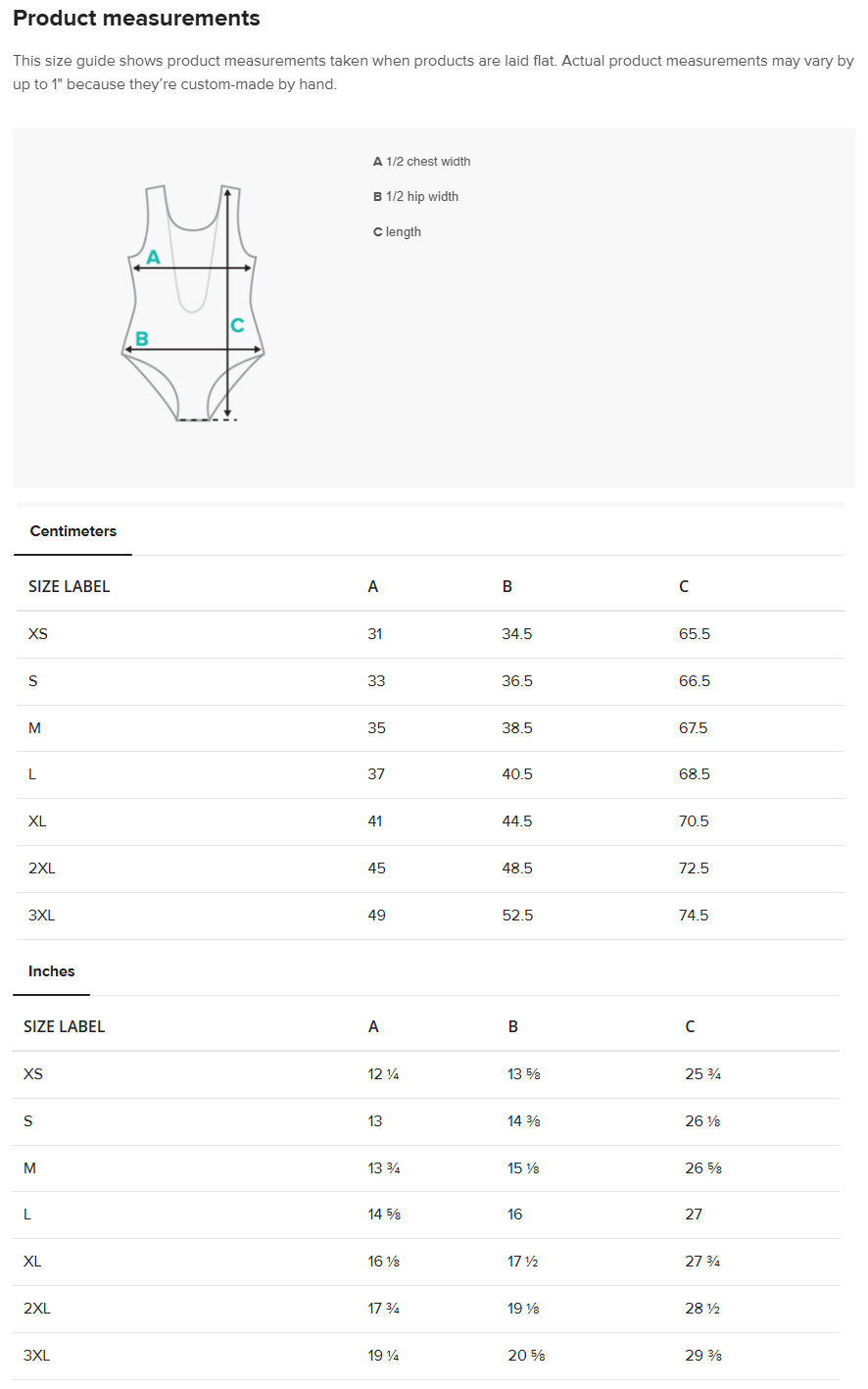Click SIZE LABEL header in the inches table

click(65, 1026)
